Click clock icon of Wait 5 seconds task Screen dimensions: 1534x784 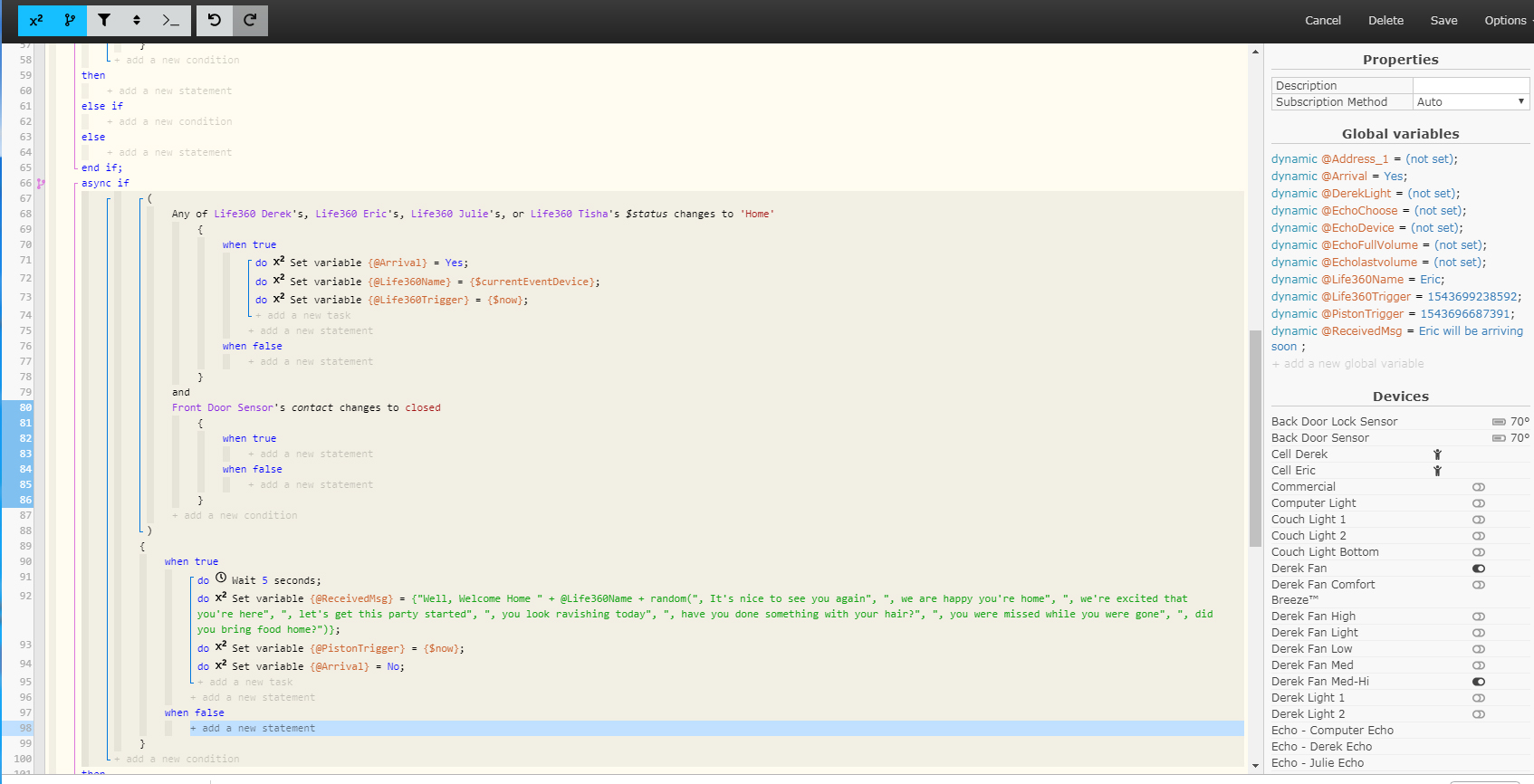point(221,578)
